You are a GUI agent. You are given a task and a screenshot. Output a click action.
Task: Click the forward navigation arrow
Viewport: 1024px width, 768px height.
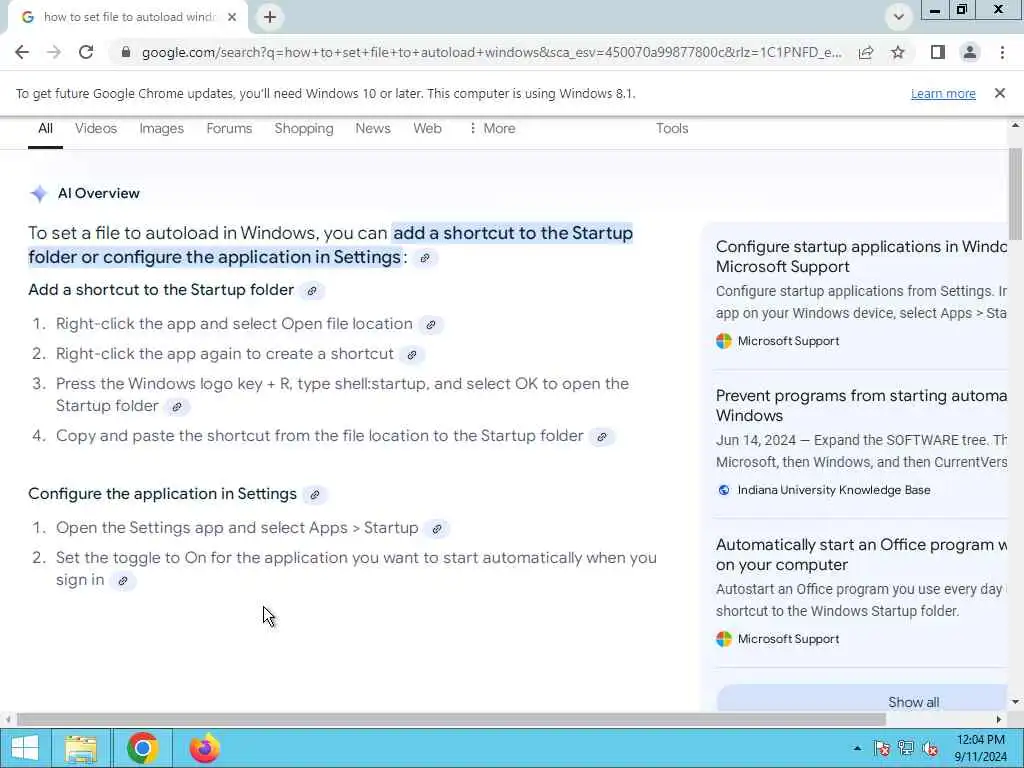(54, 52)
